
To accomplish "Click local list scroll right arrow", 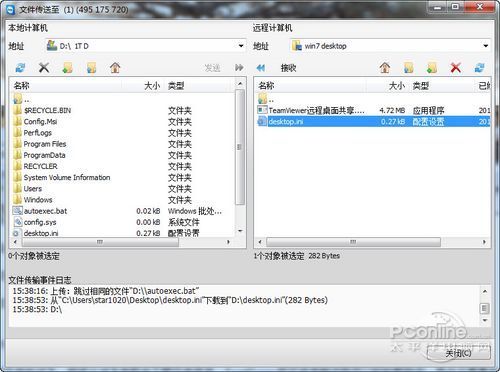I will point(228,242).
